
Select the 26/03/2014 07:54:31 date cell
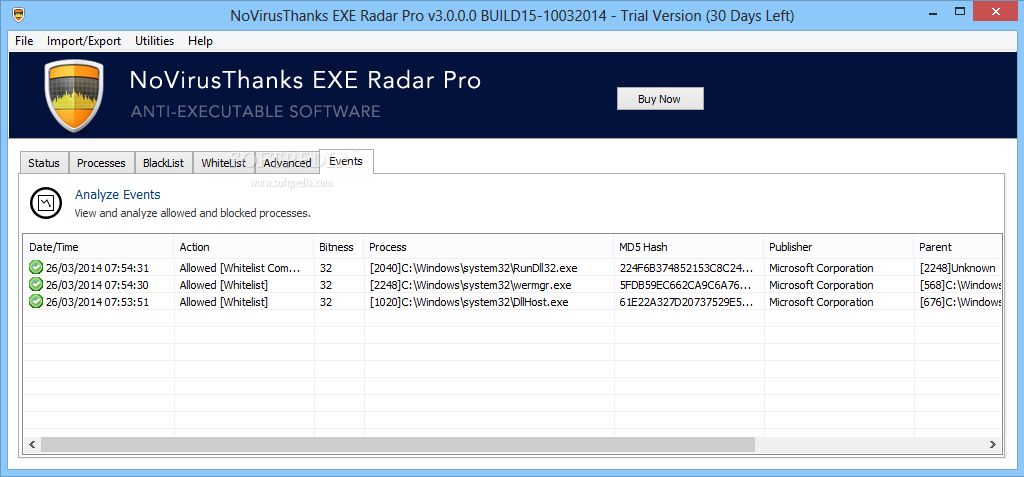[x=97, y=268]
